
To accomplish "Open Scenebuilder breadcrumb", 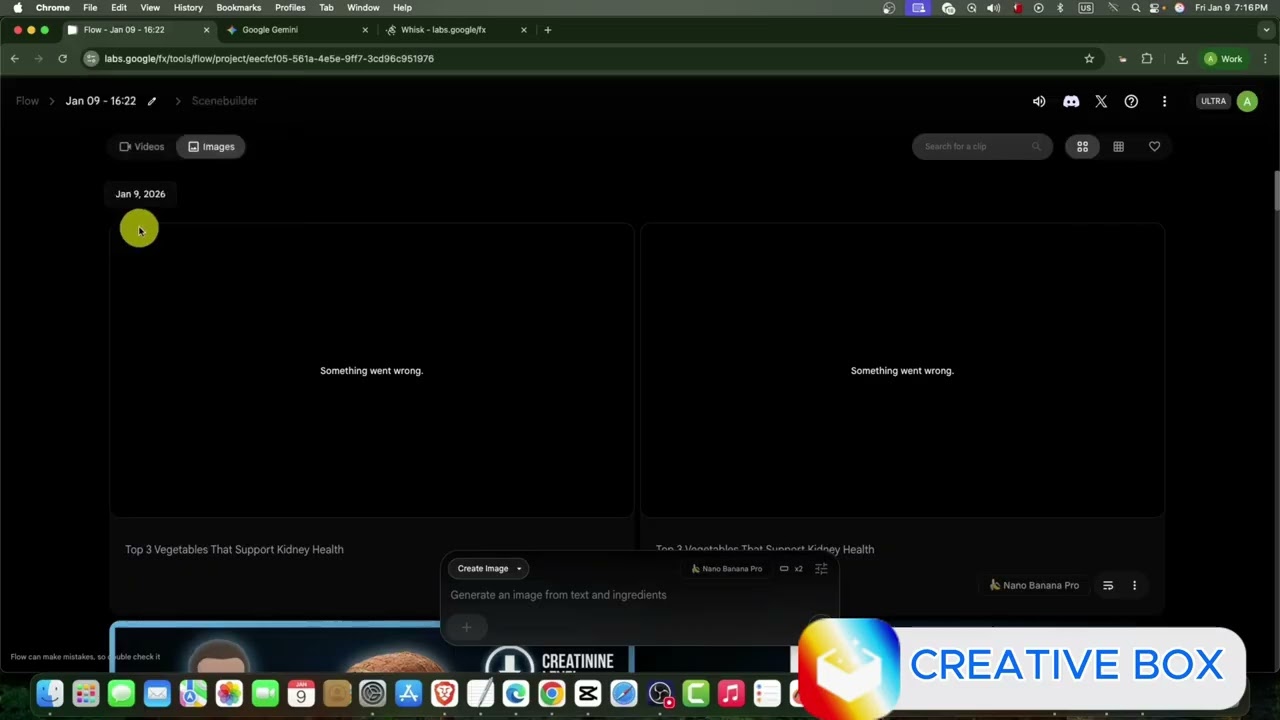I will (224, 101).
